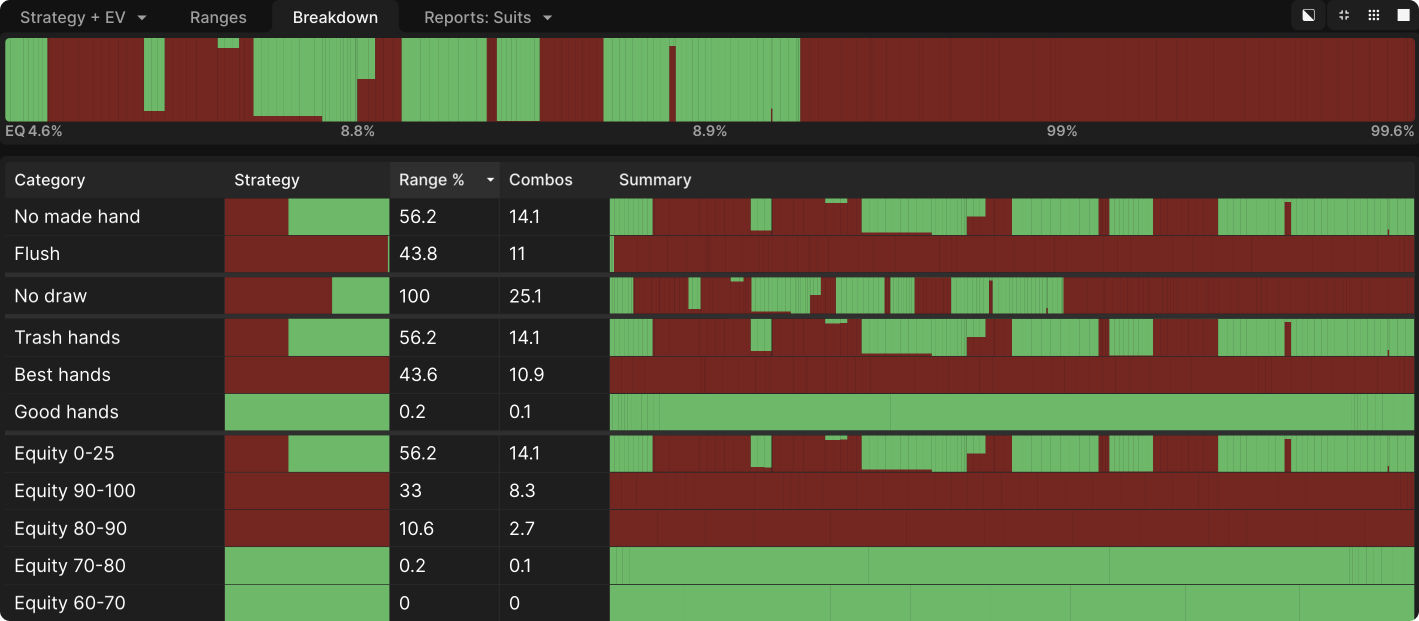This screenshot has height=621, width=1419.
Task: Click the Summary column header
Action: (655, 180)
